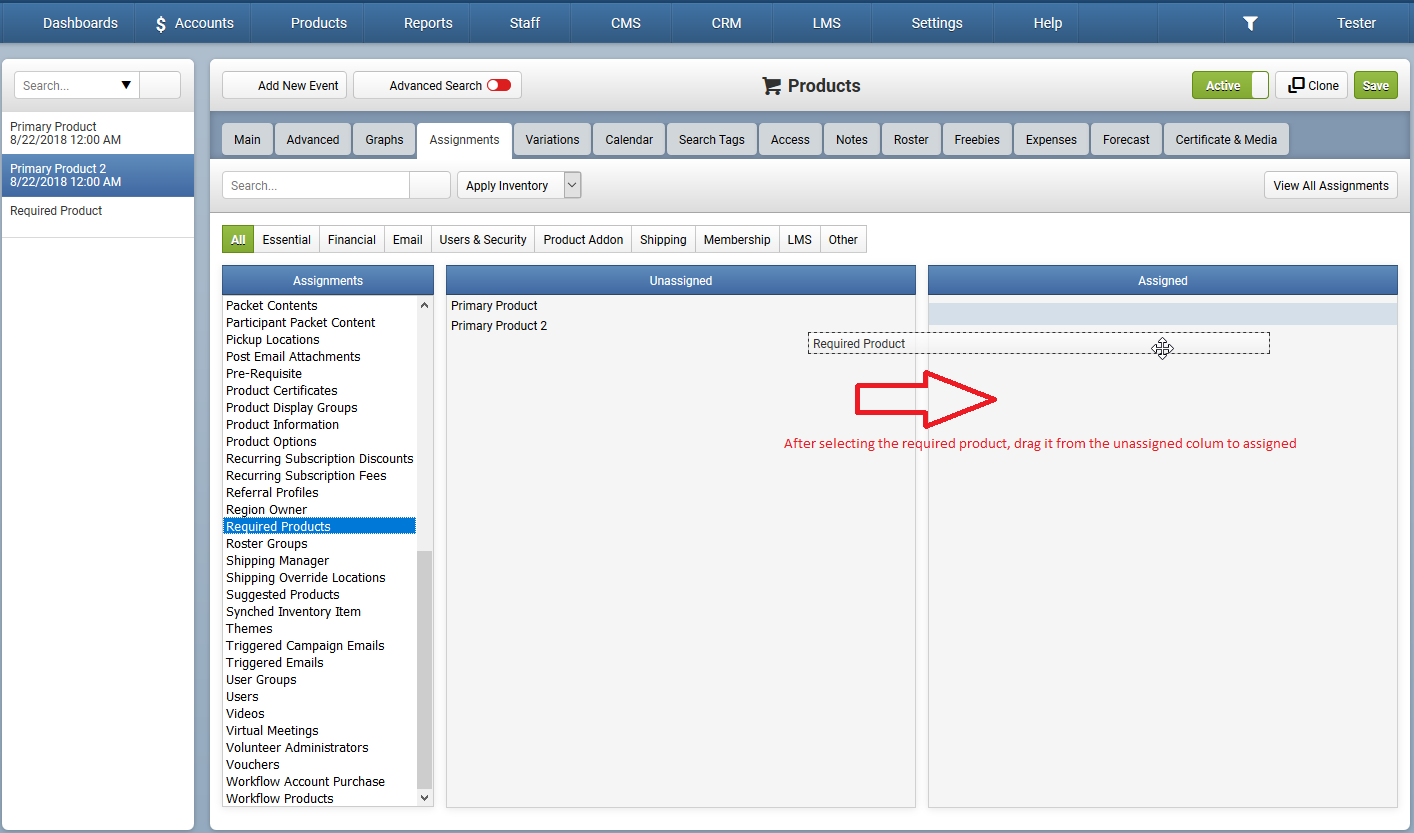Toggle the Active status switch
This screenshot has width=1414, height=833.
tap(1230, 85)
